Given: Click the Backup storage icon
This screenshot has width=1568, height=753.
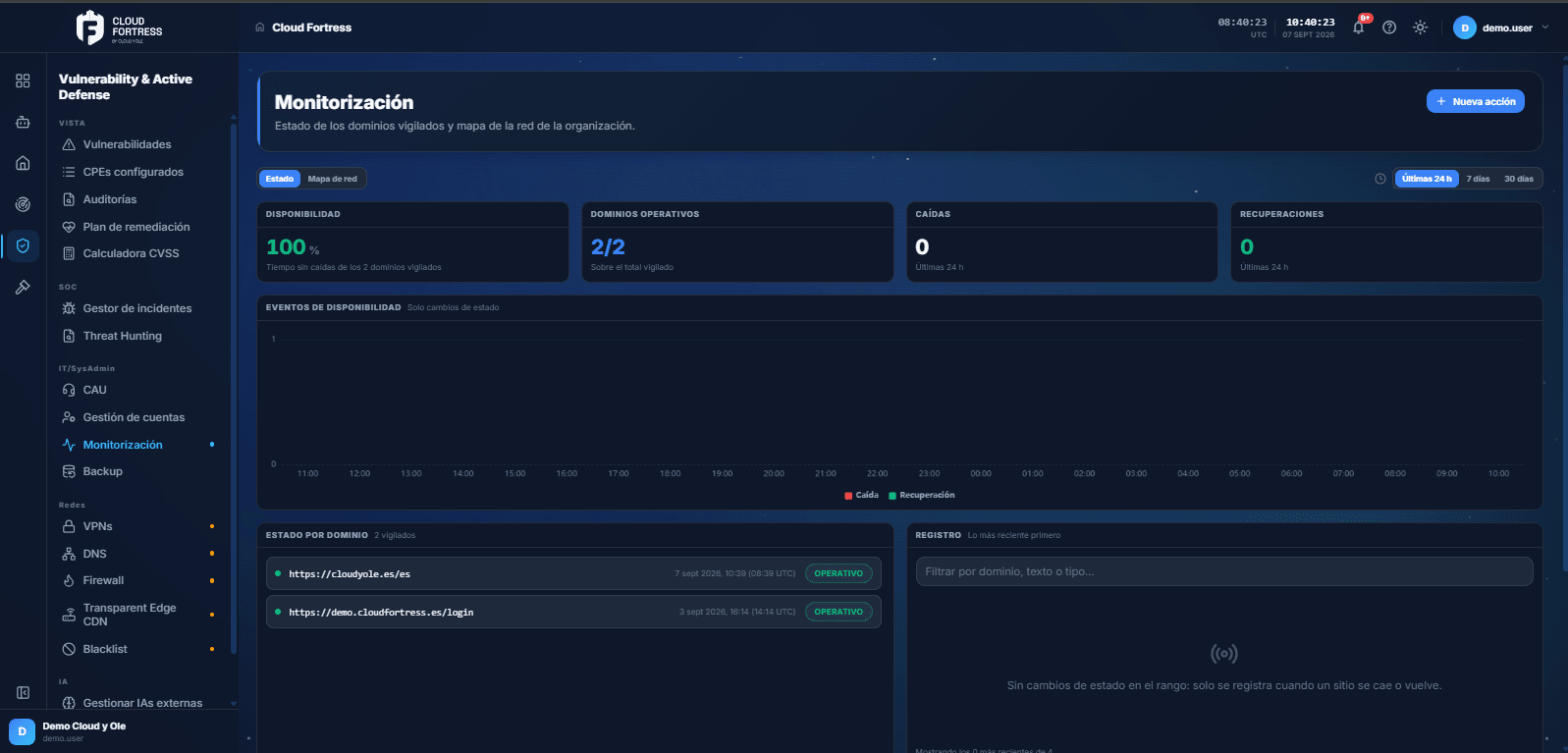Looking at the screenshot, I should (x=69, y=471).
